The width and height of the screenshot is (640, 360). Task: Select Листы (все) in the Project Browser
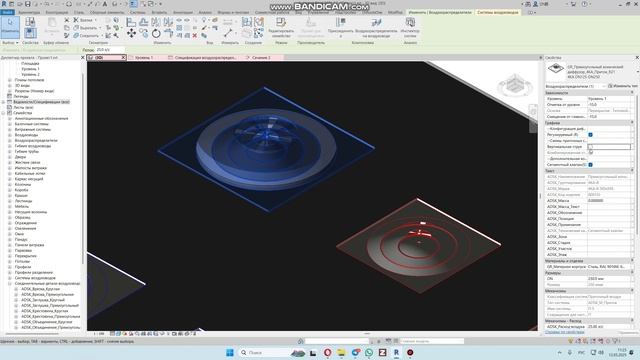pos(23,107)
